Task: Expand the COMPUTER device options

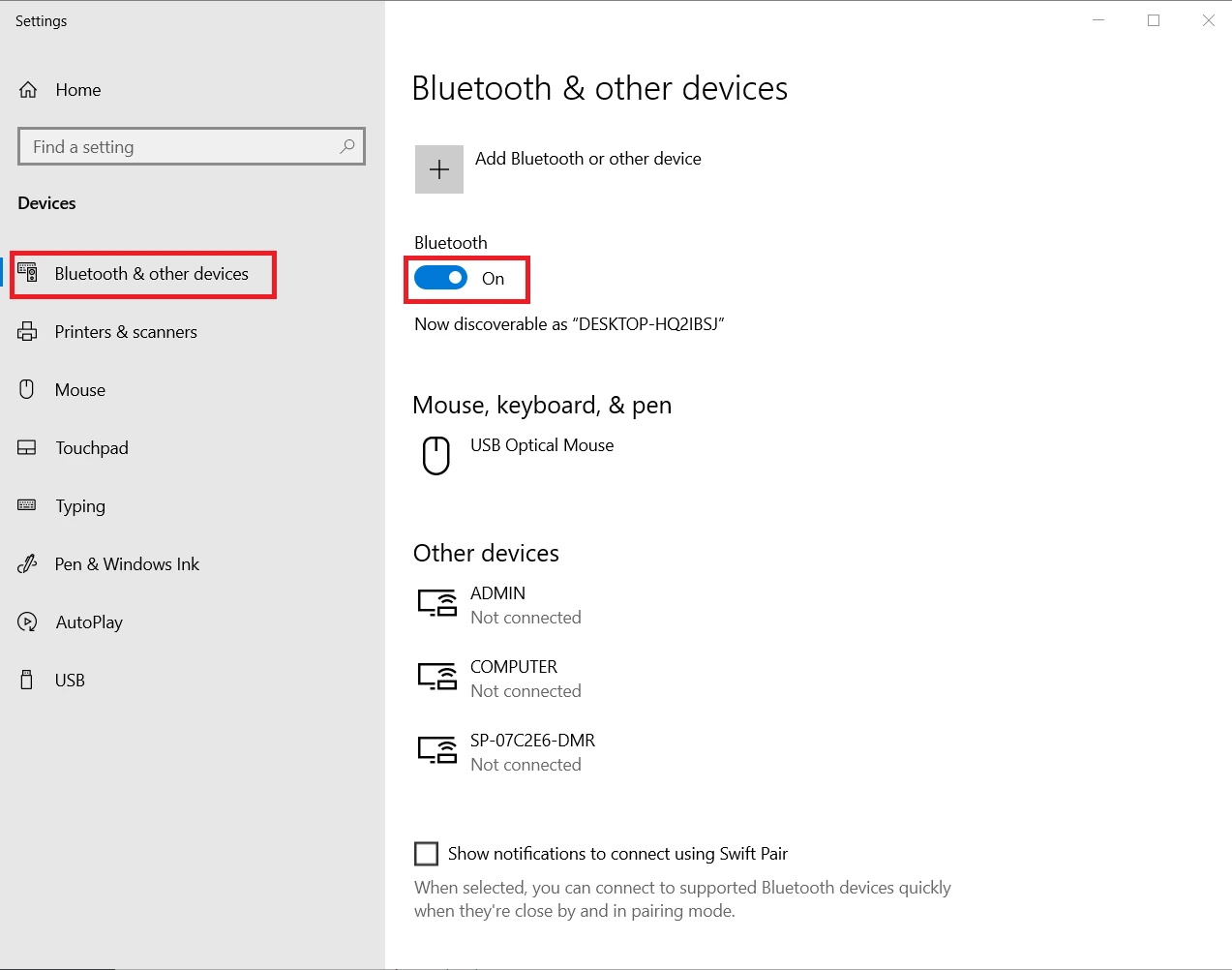Action: pos(513,677)
